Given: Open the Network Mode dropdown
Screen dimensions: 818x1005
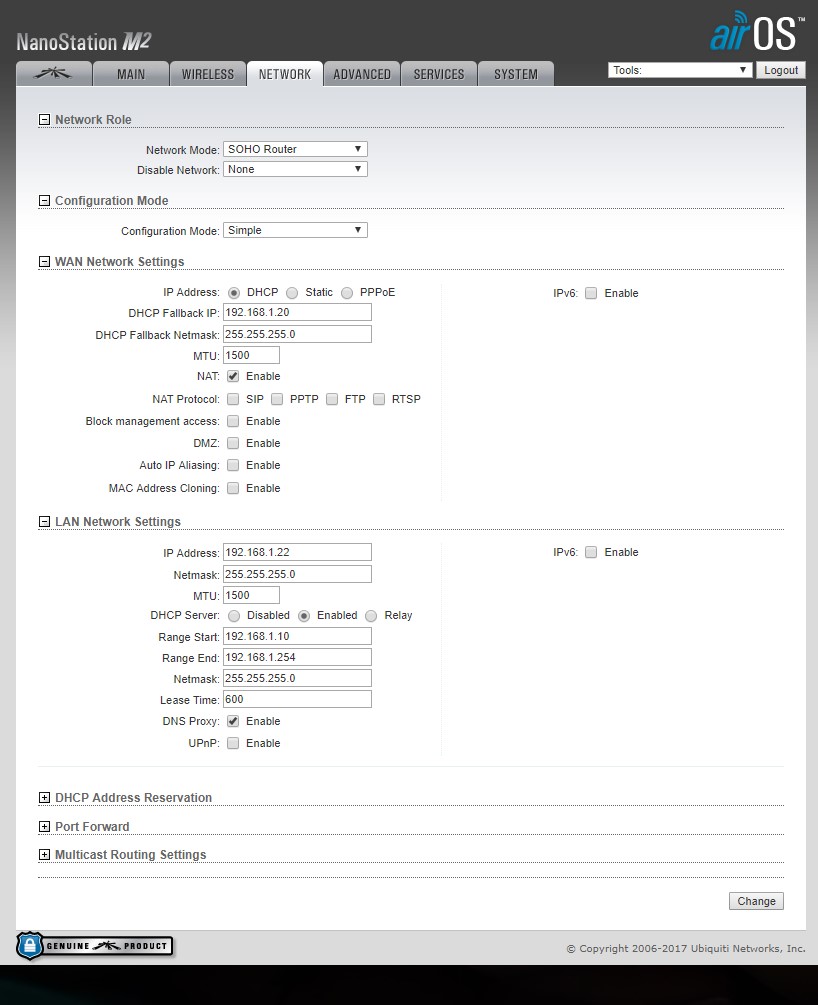Looking at the screenshot, I should tap(295, 149).
